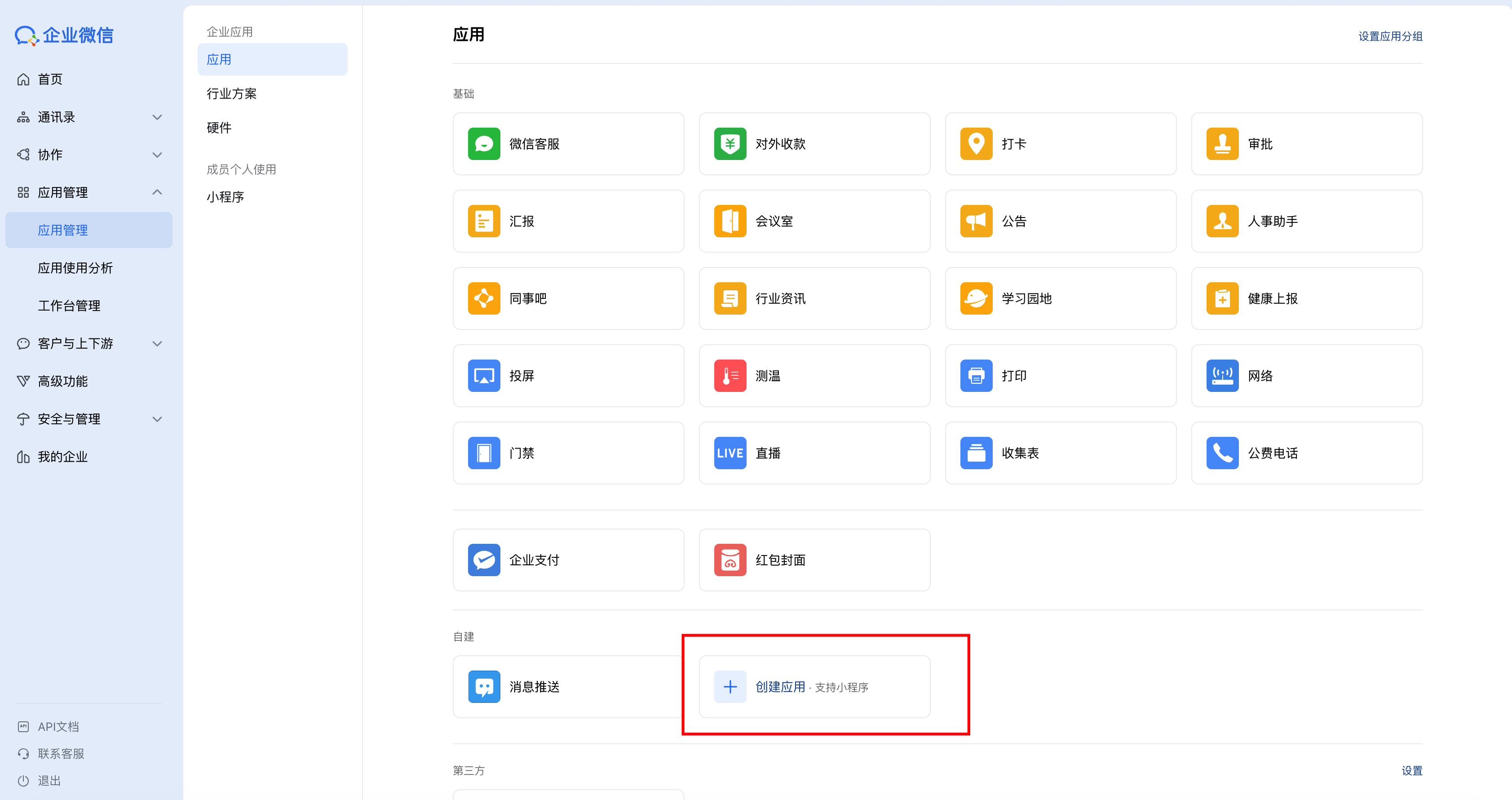
Task: Open the 测温 thermometer icon
Action: coord(729,376)
